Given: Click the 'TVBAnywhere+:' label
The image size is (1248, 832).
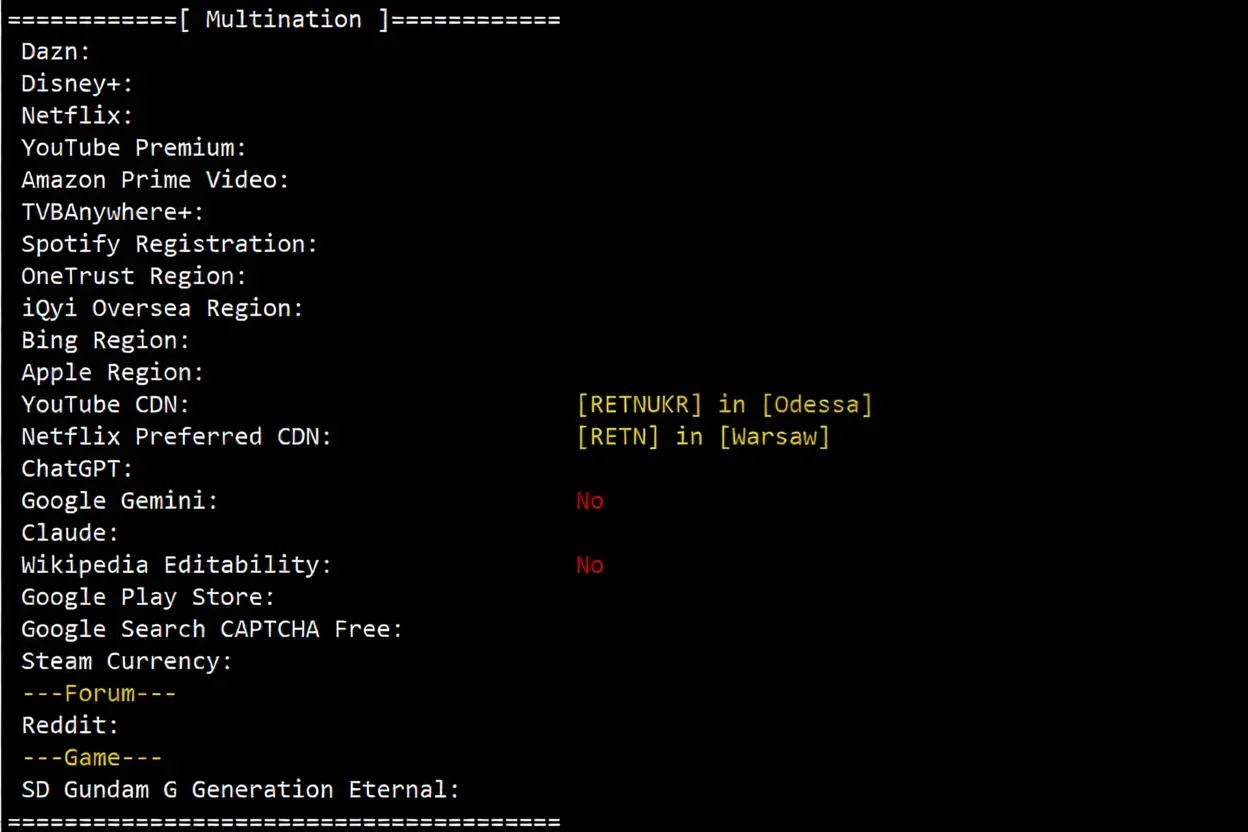Looking at the screenshot, I should tap(113, 212).
